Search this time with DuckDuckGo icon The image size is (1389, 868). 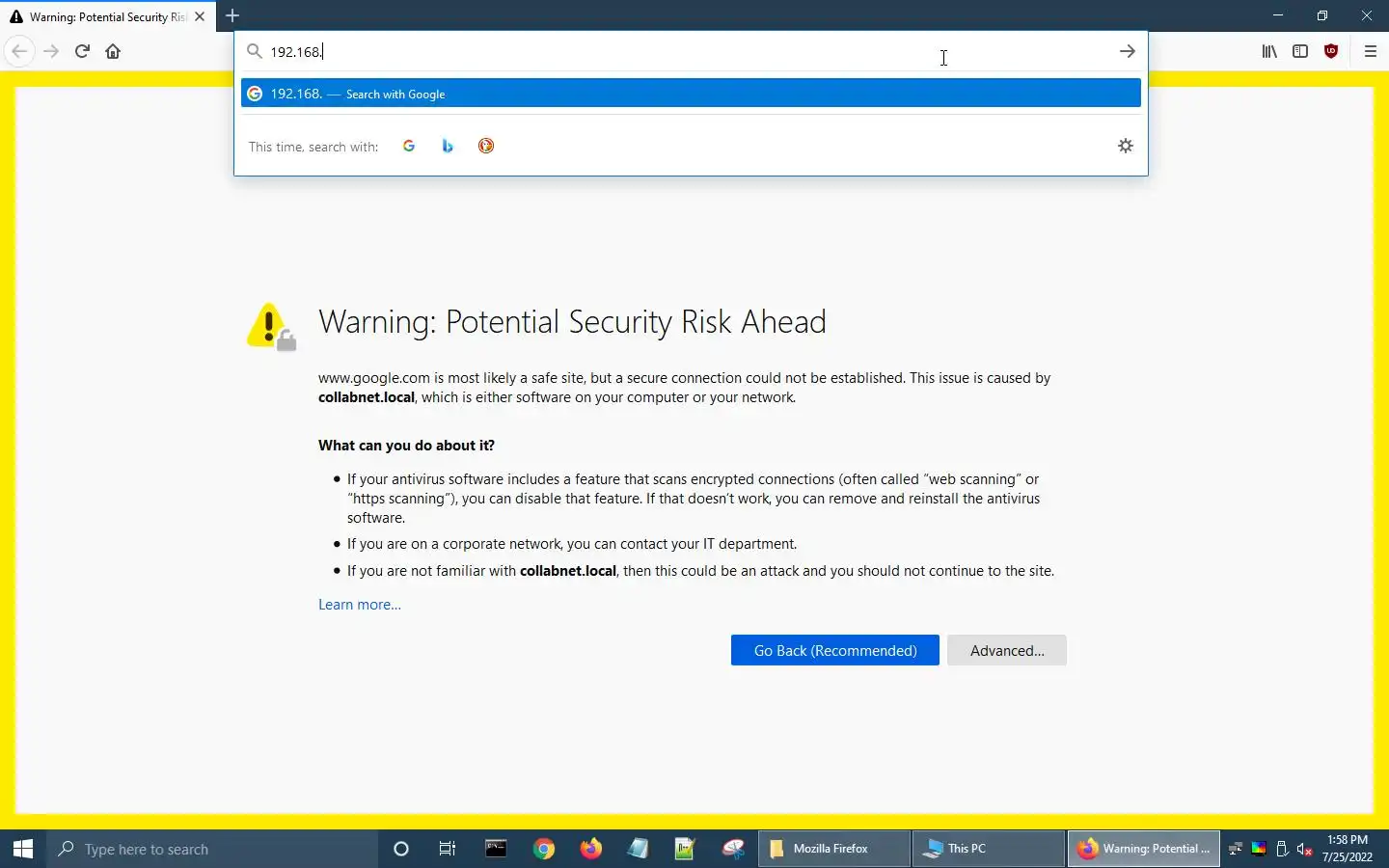(487, 146)
